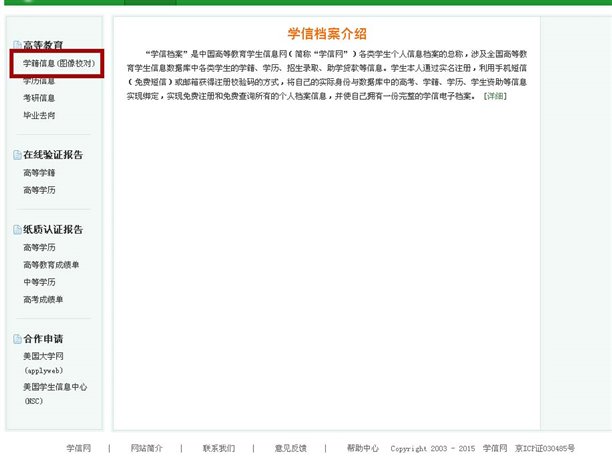The height and width of the screenshot is (471, 612).
Task: Click the icon beside 高等教育 heading
Action: point(16,45)
